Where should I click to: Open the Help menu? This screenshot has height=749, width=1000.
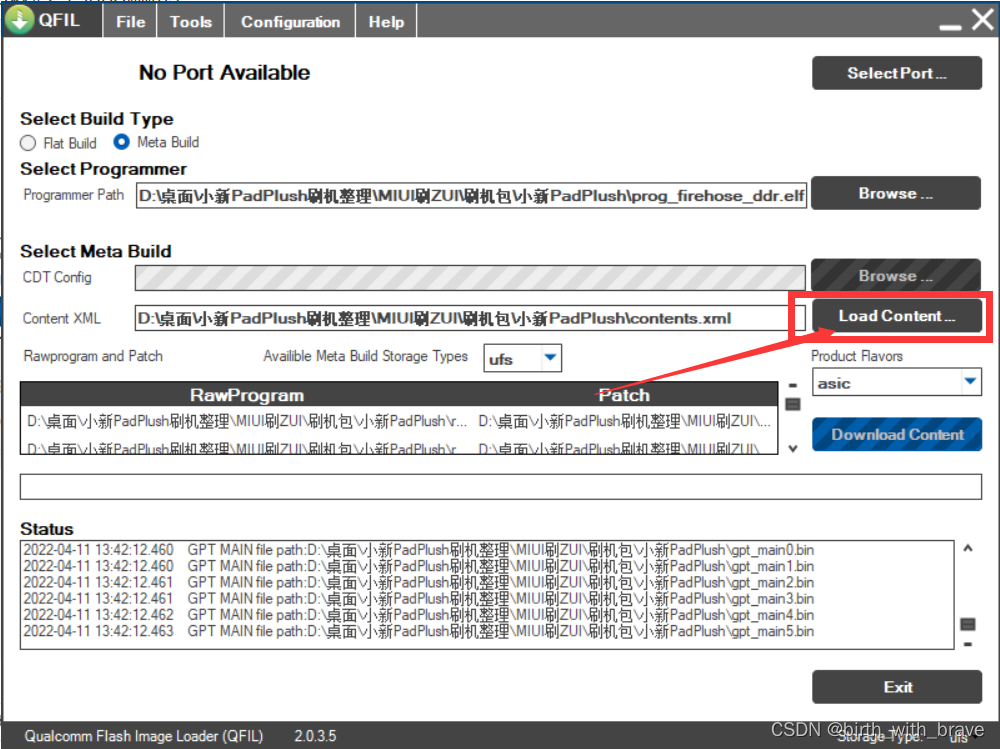coord(386,22)
